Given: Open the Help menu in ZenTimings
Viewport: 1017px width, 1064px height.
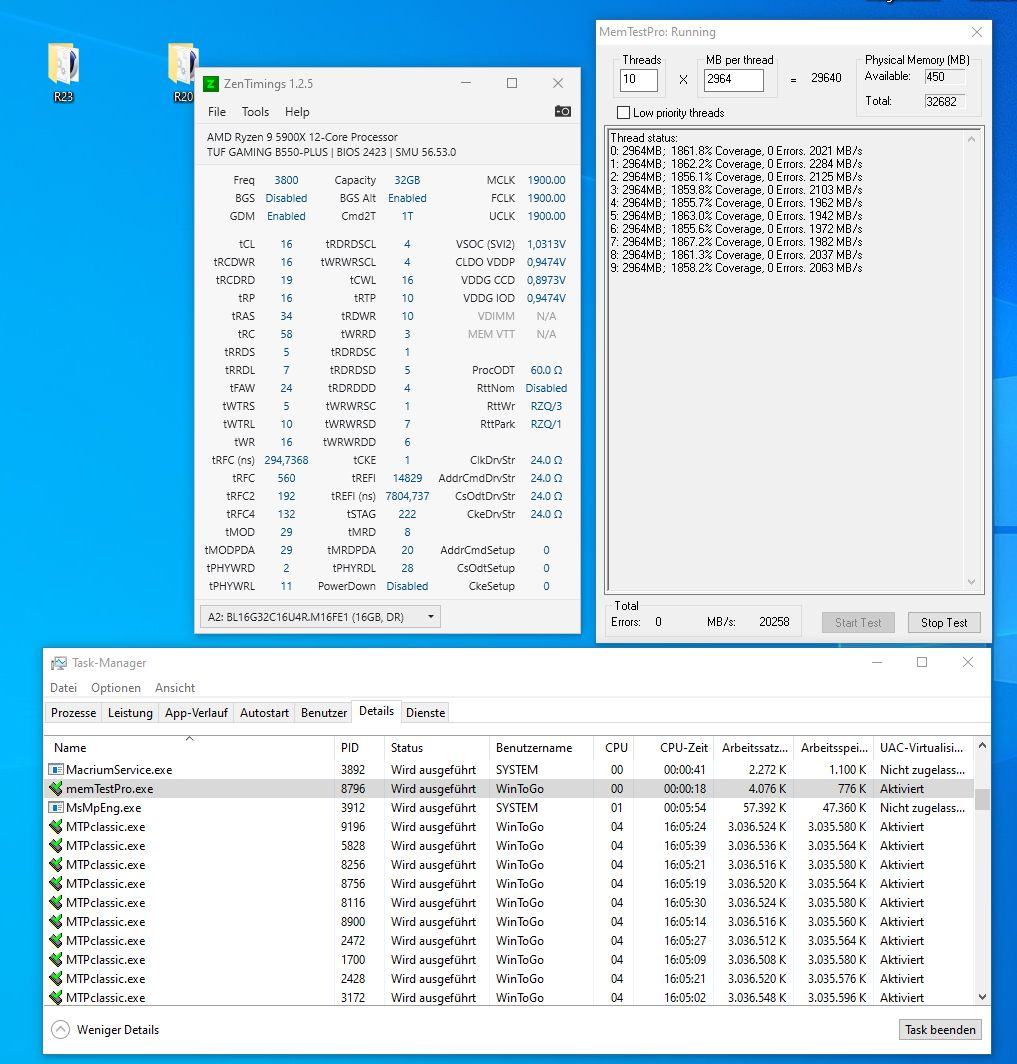Looking at the screenshot, I should pos(297,112).
